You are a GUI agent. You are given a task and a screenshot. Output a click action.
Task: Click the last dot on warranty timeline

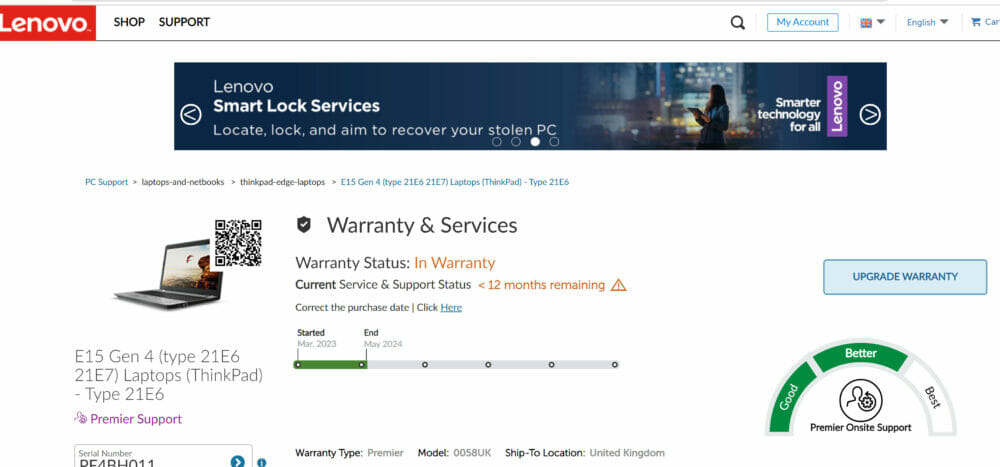(x=615, y=365)
